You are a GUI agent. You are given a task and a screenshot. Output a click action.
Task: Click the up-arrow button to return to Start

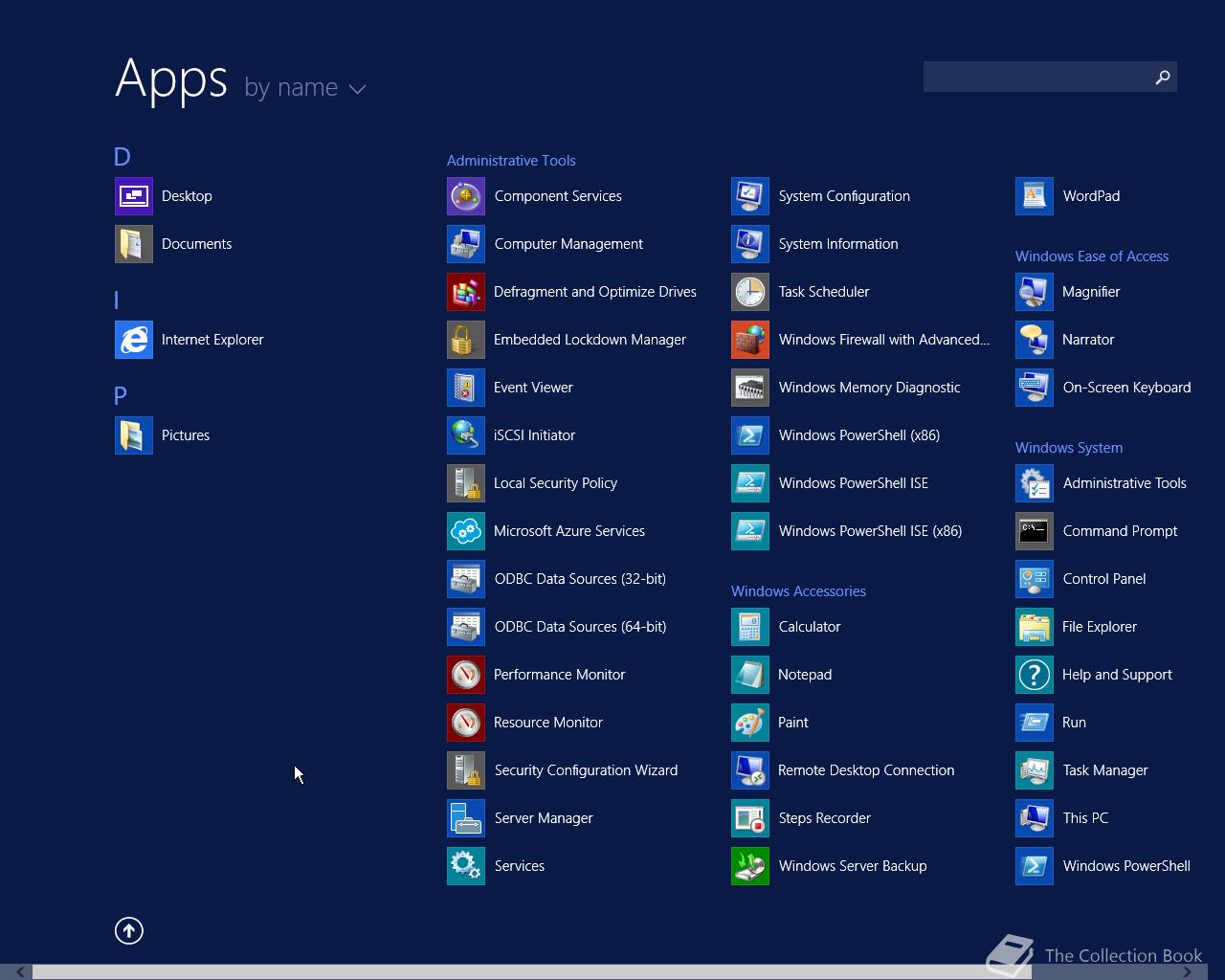[129, 930]
